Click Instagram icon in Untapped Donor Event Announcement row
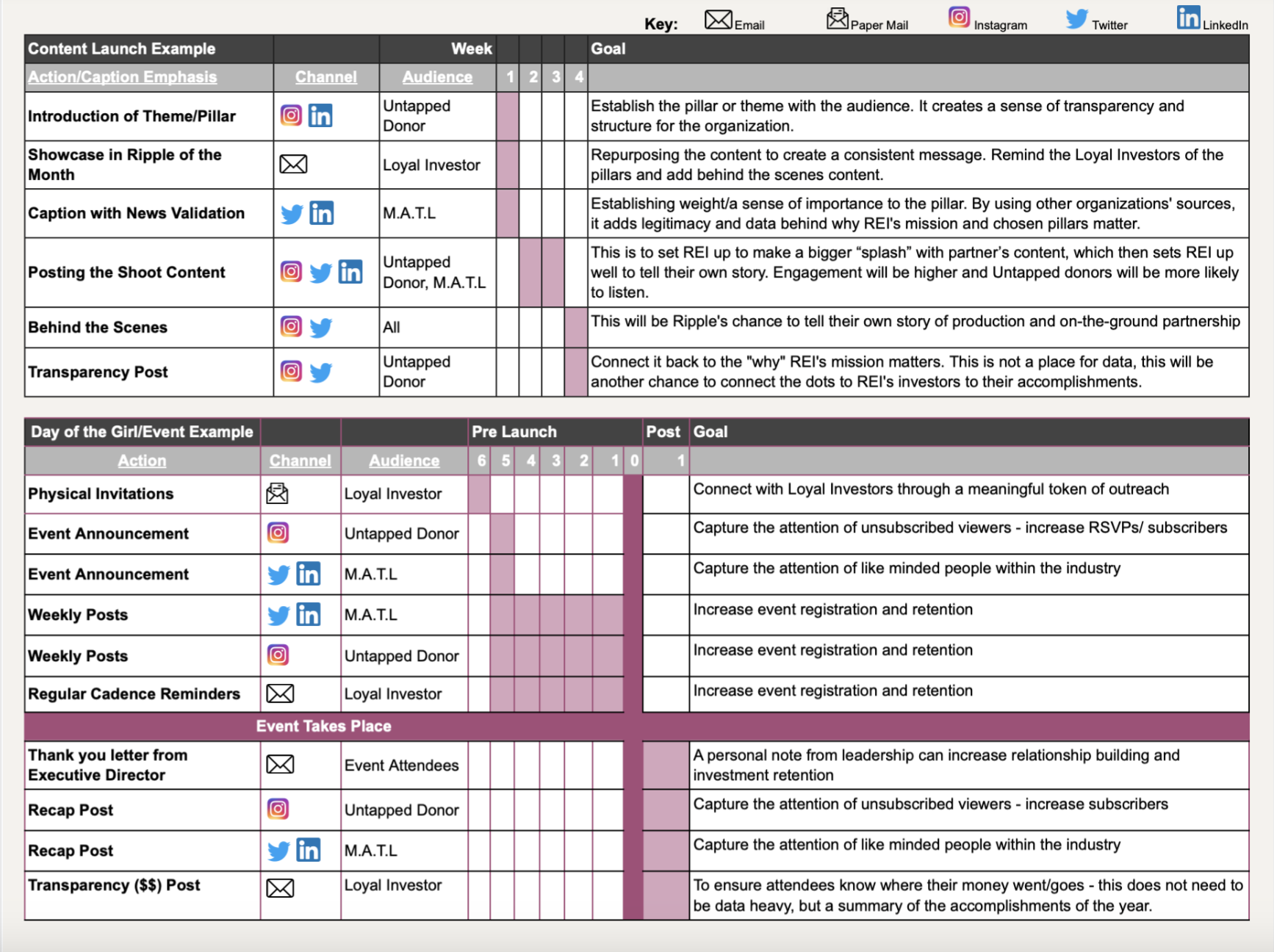 tap(278, 533)
